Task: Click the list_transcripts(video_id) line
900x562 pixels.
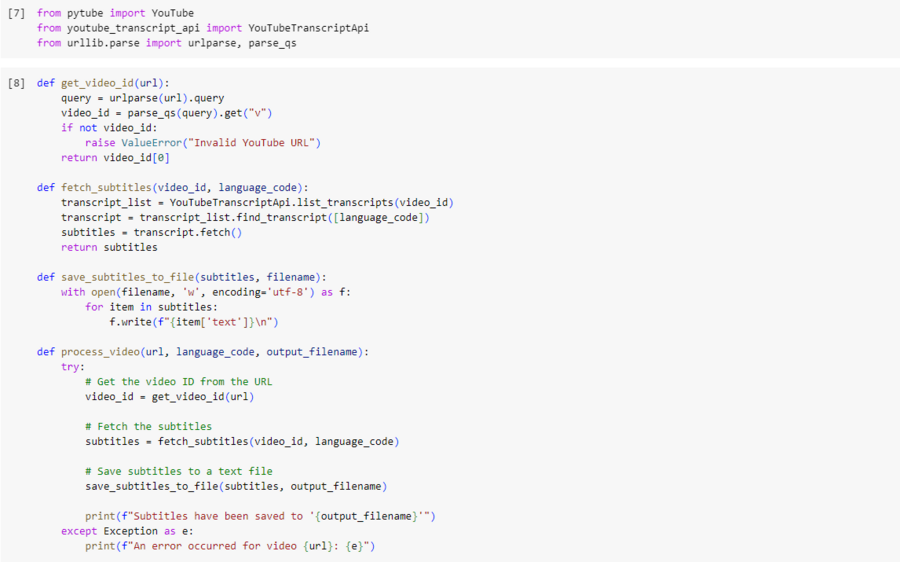Action: [x=257, y=203]
